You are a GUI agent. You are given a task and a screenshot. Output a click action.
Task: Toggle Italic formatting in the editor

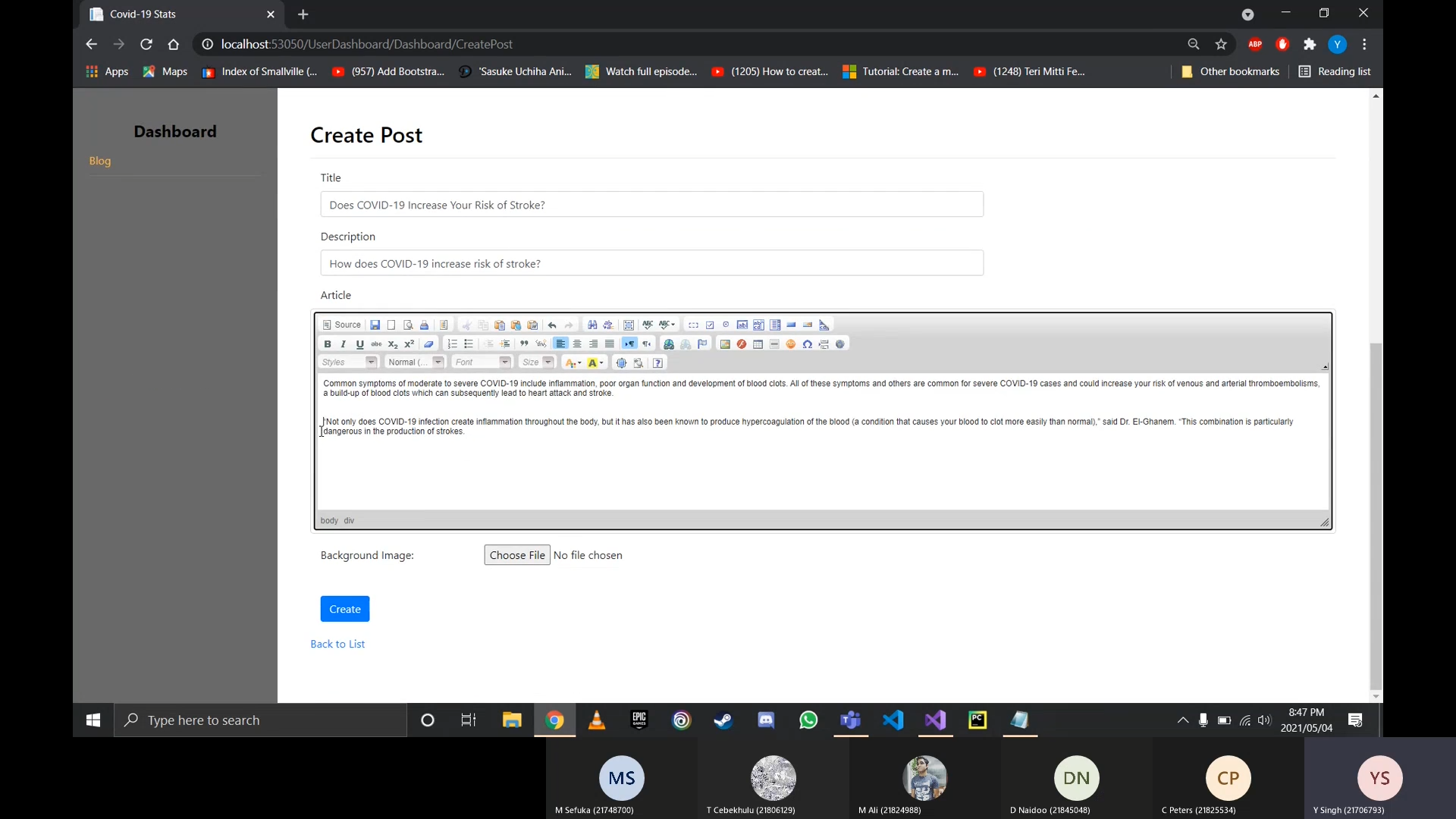coord(344,344)
